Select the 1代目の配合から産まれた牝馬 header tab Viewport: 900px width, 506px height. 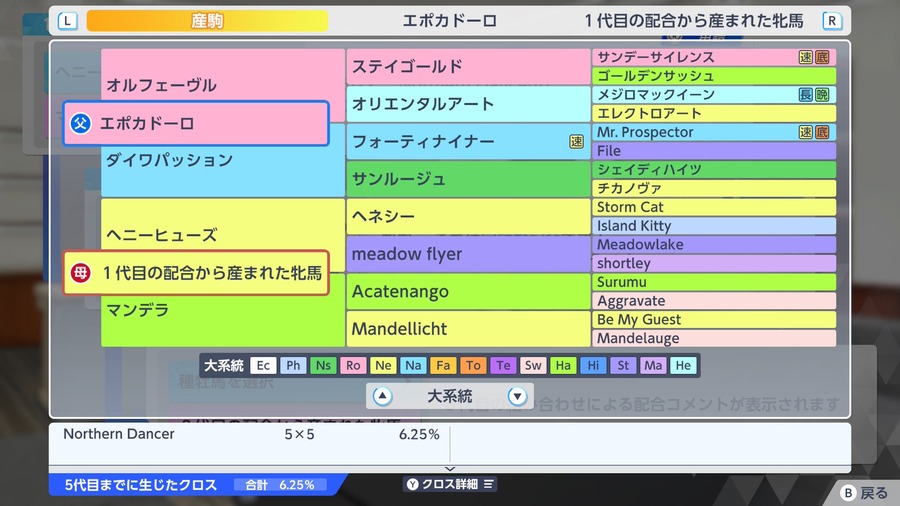(x=694, y=21)
